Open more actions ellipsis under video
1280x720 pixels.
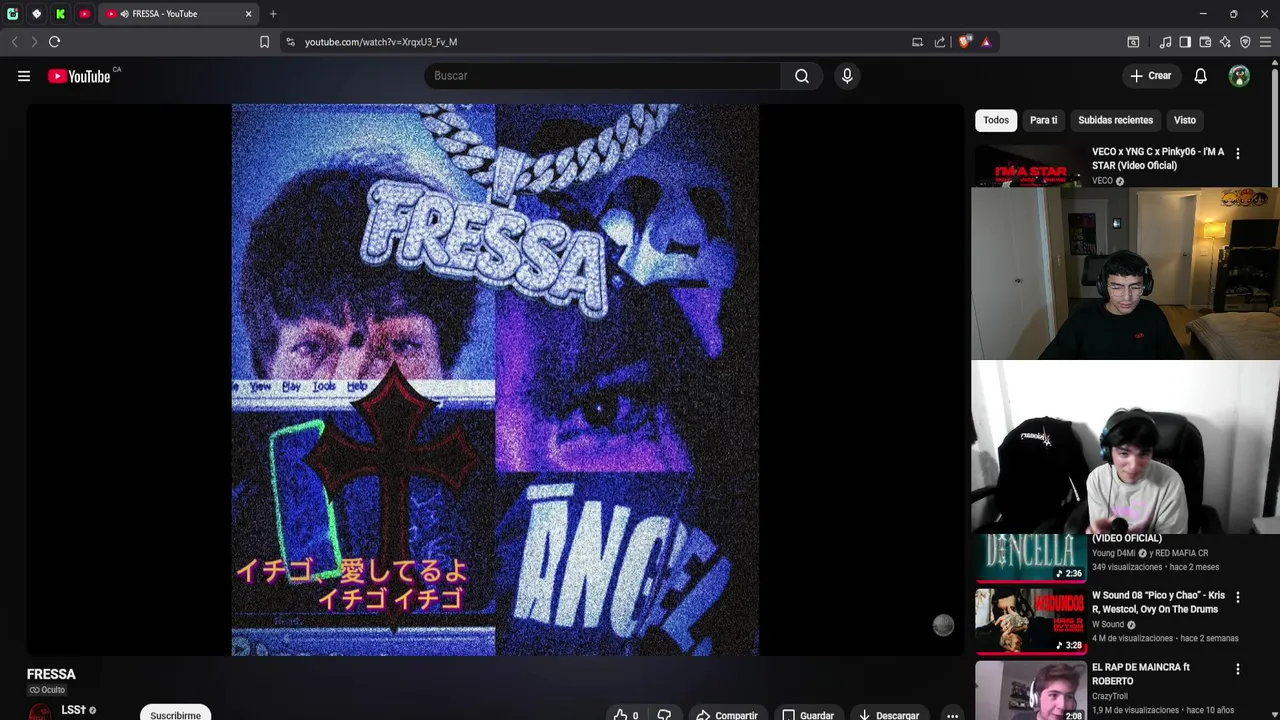tap(952, 715)
